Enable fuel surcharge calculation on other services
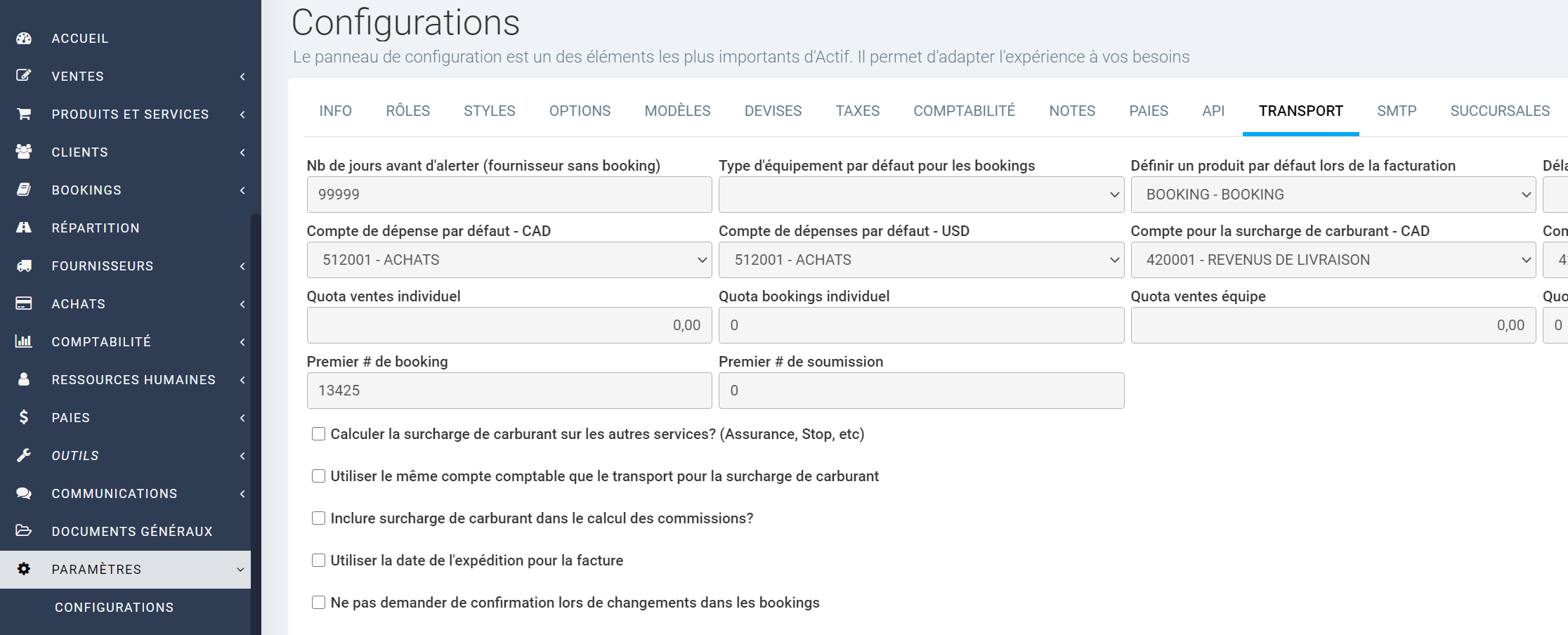The image size is (1568, 635). (318, 434)
